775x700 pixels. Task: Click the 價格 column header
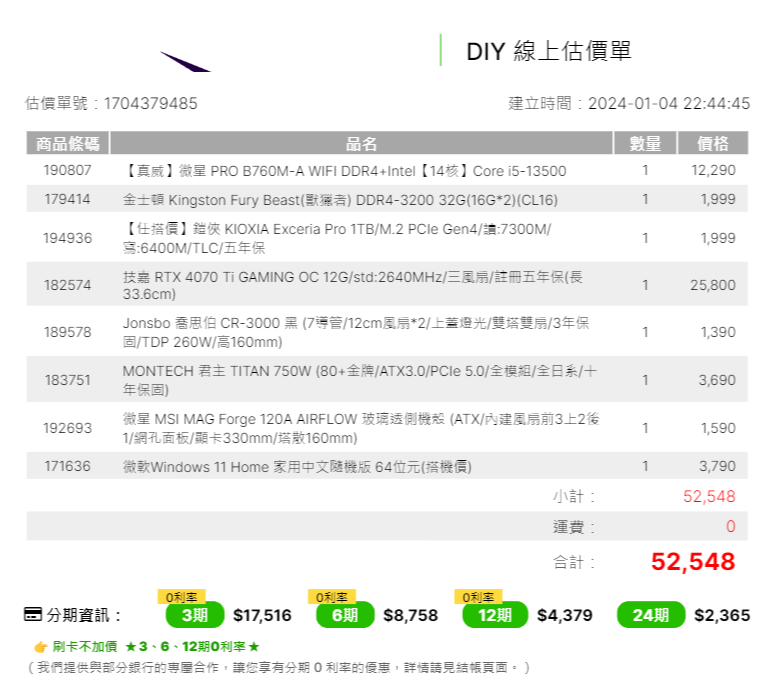713,143
